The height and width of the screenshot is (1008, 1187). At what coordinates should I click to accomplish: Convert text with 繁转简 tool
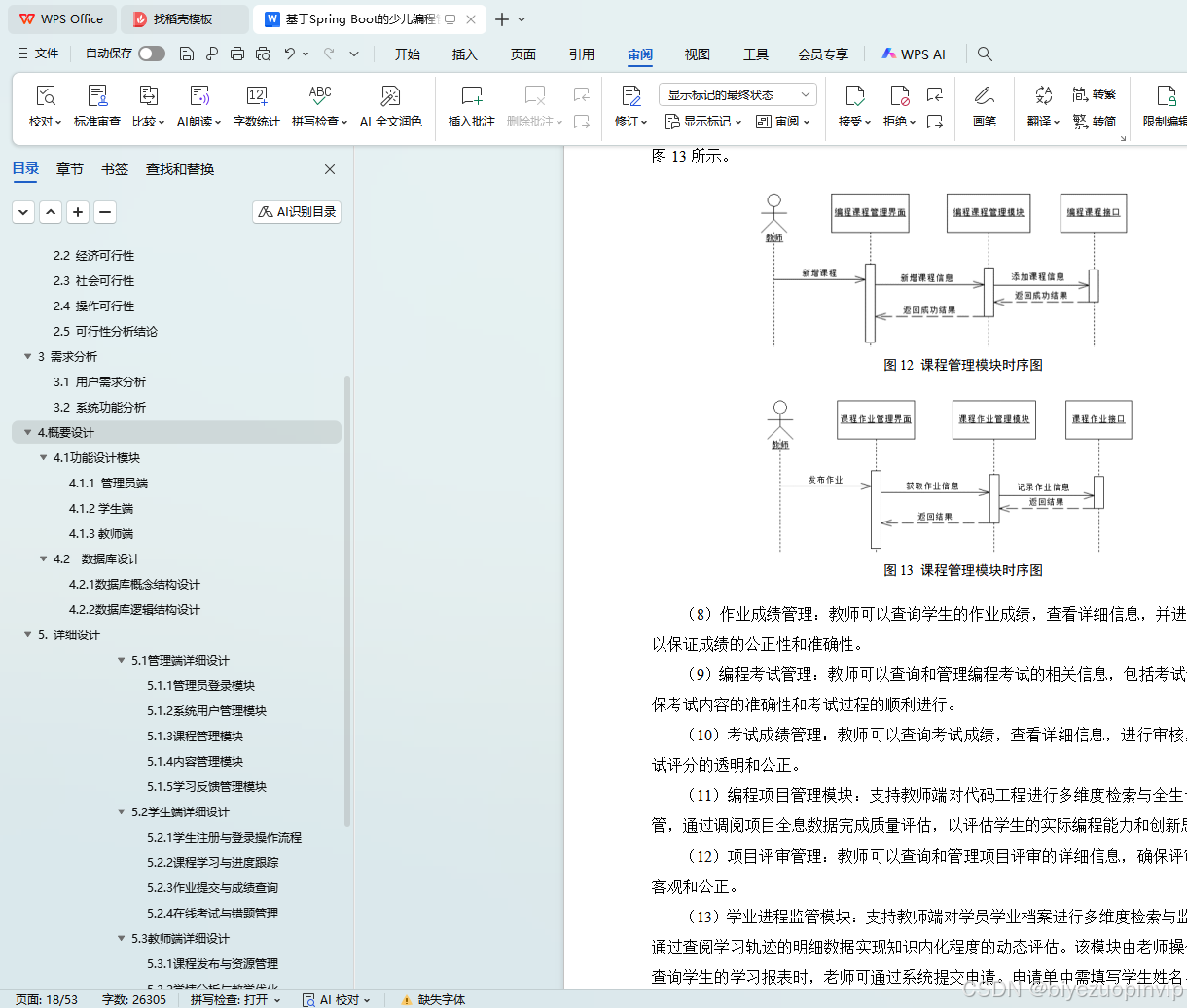tap(1093, 122)
